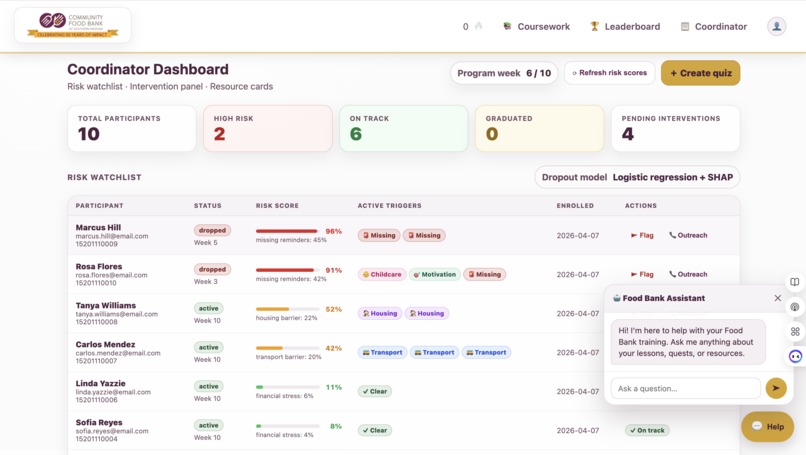806x455 pixels.
Task: Click Carlos Mendez's 42% risk bar
Action: coord(287,349)
